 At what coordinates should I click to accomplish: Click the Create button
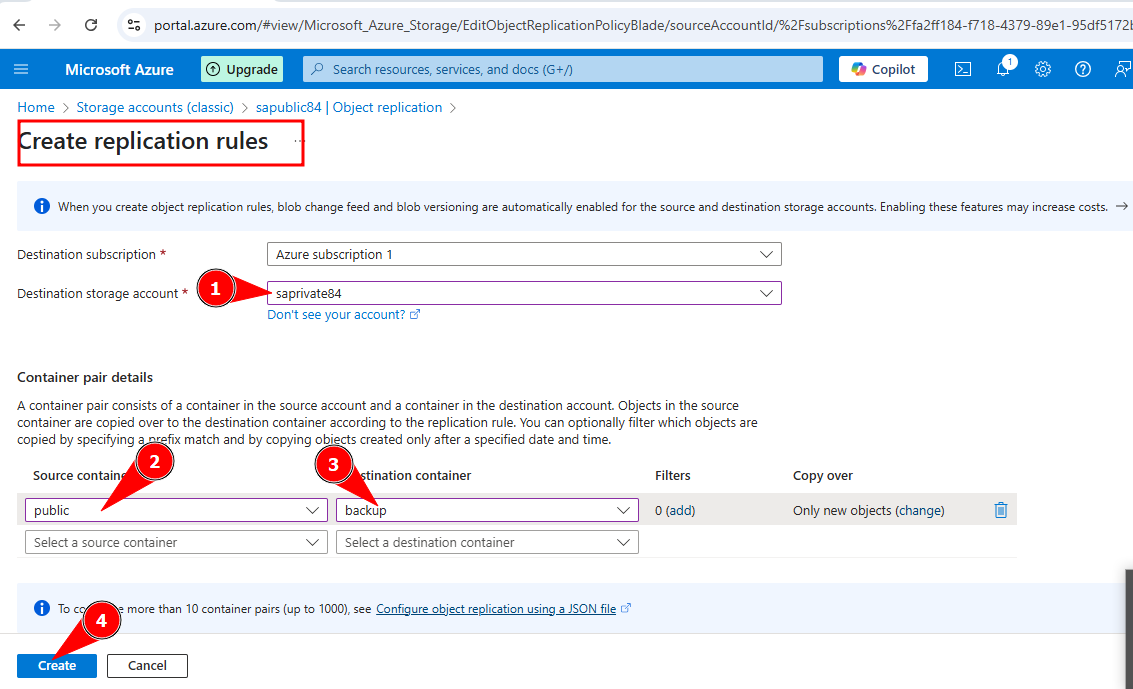coord(57,665)
